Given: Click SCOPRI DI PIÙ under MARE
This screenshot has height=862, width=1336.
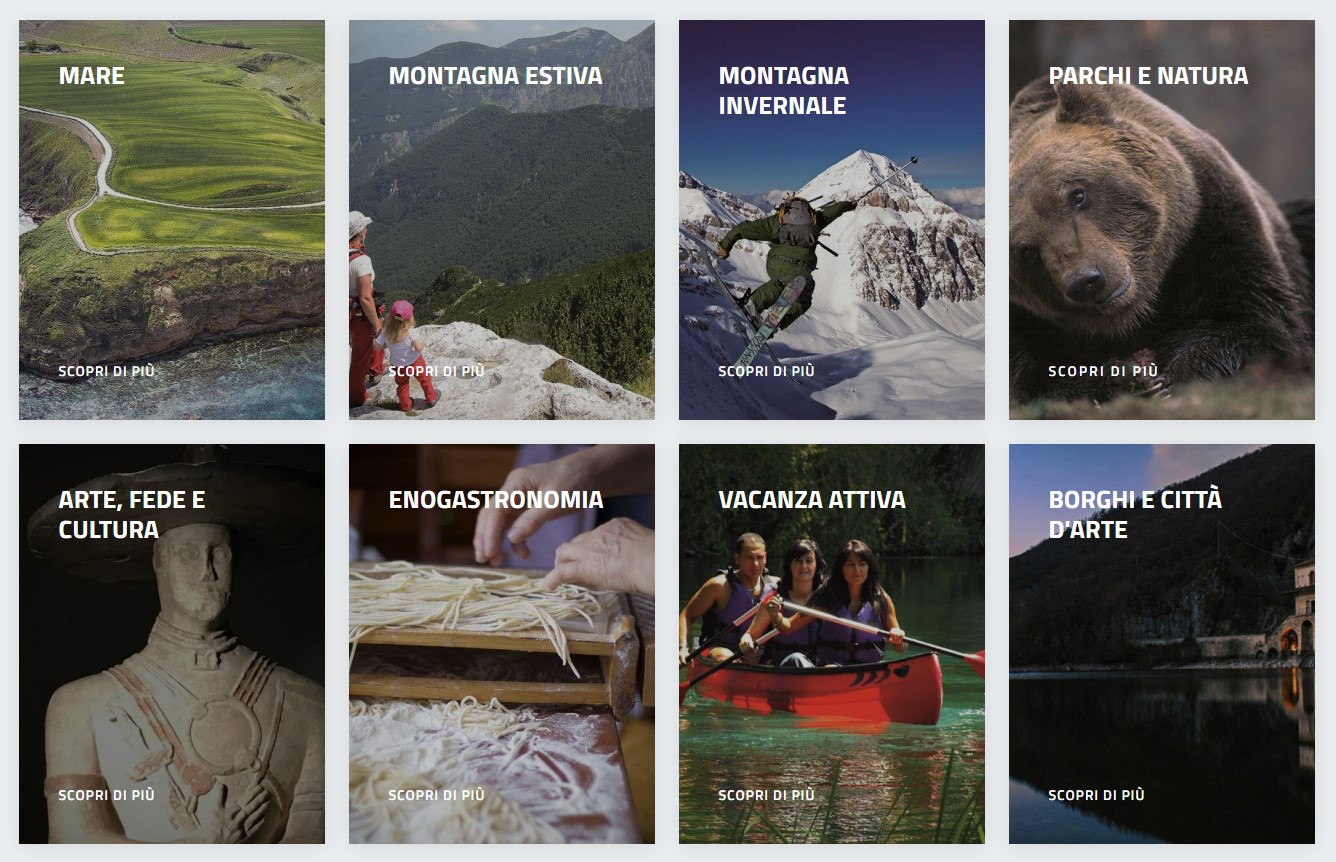Looking at the screenshot, I should point(107,371).
